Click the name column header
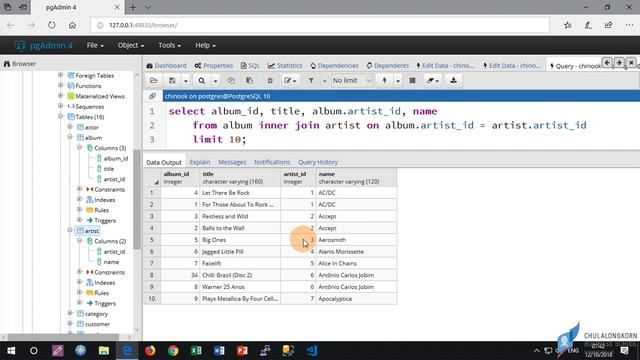This screenshot has height=360, width=640. pyautogui.click(x=356, y=178)
